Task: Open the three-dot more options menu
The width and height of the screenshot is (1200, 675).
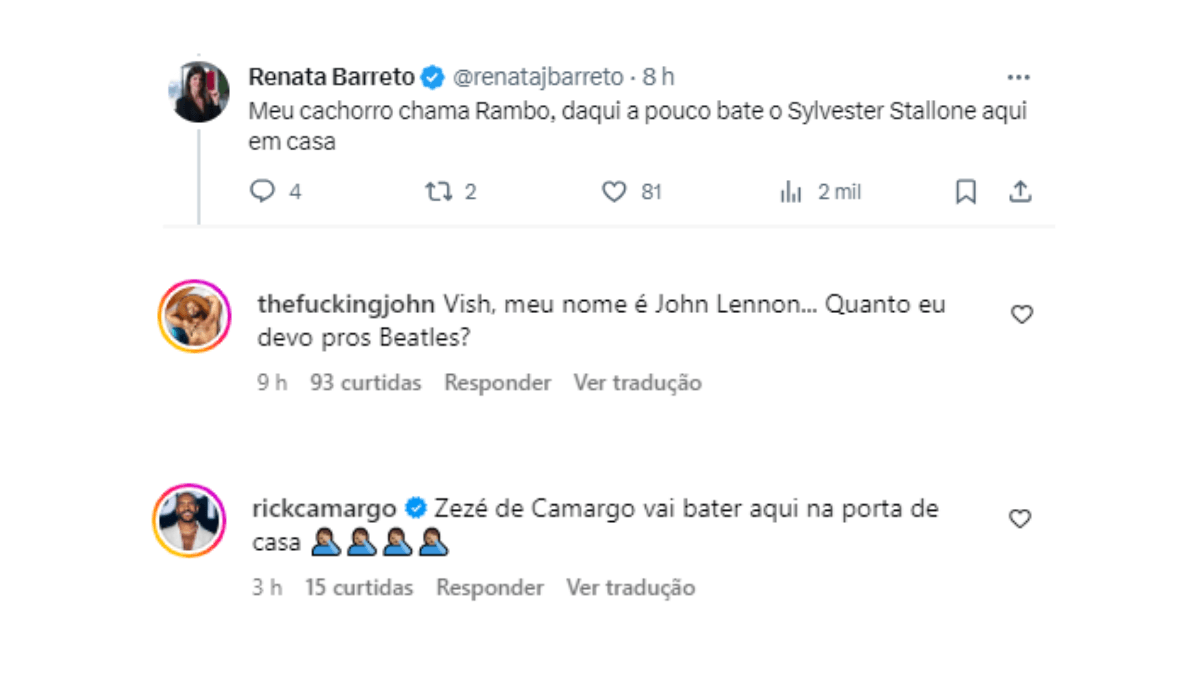Action: coord(1018,78)
